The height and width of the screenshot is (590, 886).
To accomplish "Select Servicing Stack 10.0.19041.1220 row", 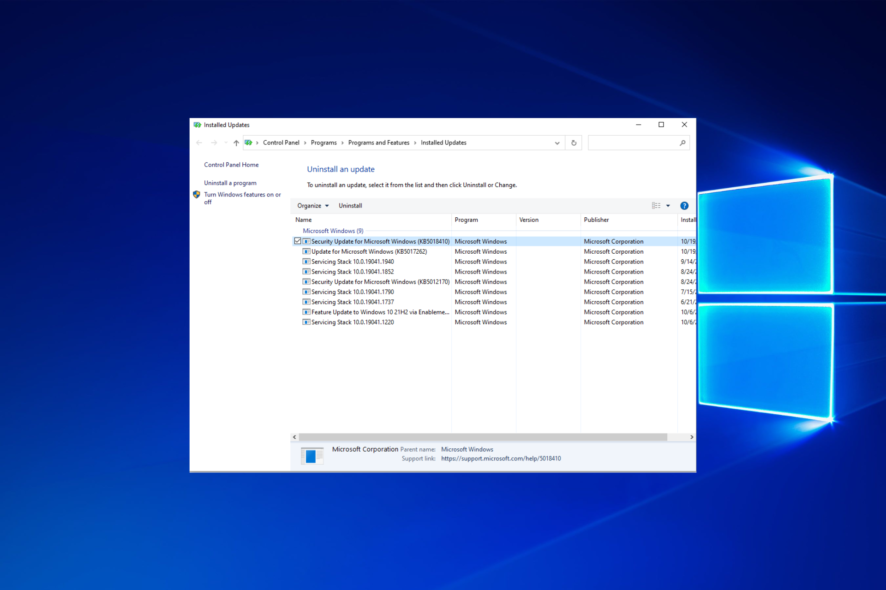I will [494, 322].
